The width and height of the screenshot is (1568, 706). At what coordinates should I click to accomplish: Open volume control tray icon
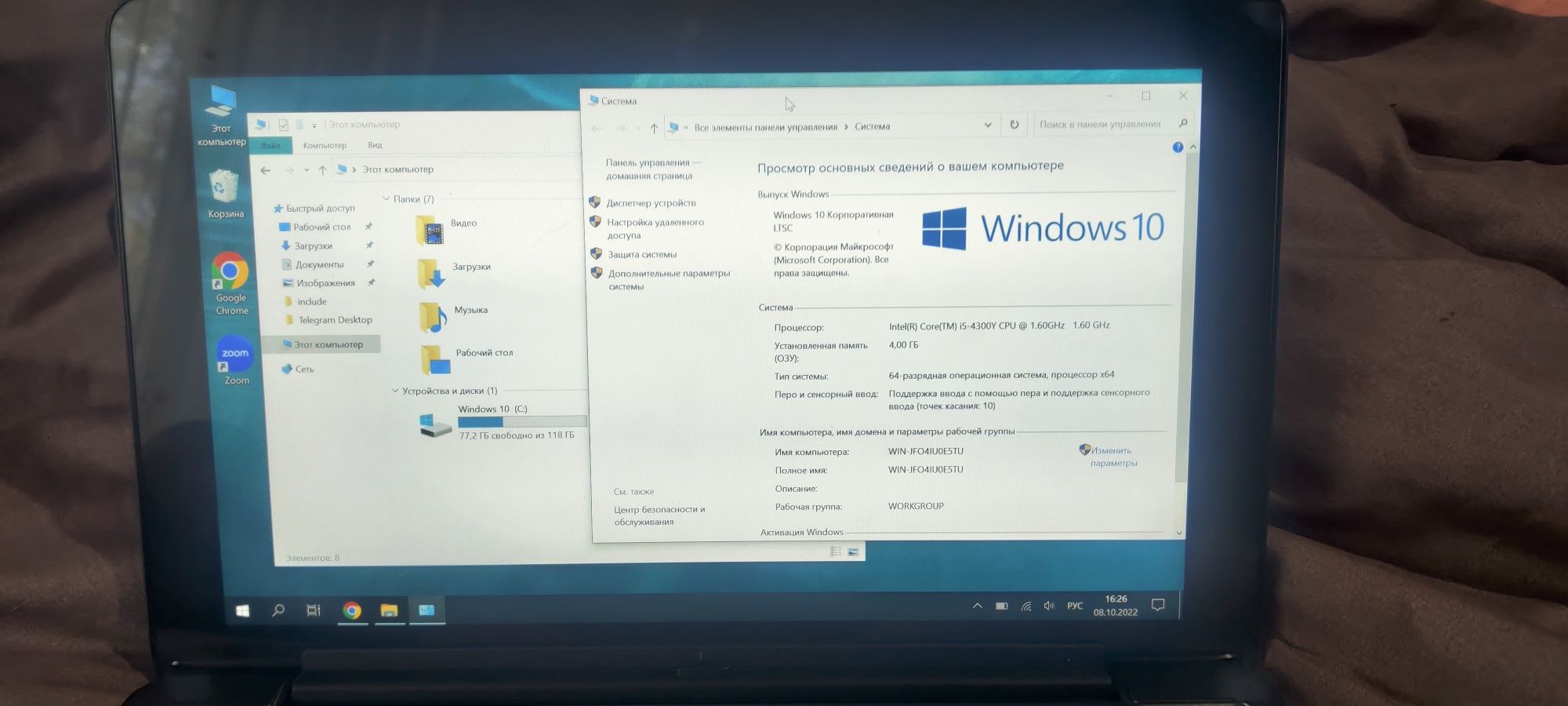[1049, 606]
